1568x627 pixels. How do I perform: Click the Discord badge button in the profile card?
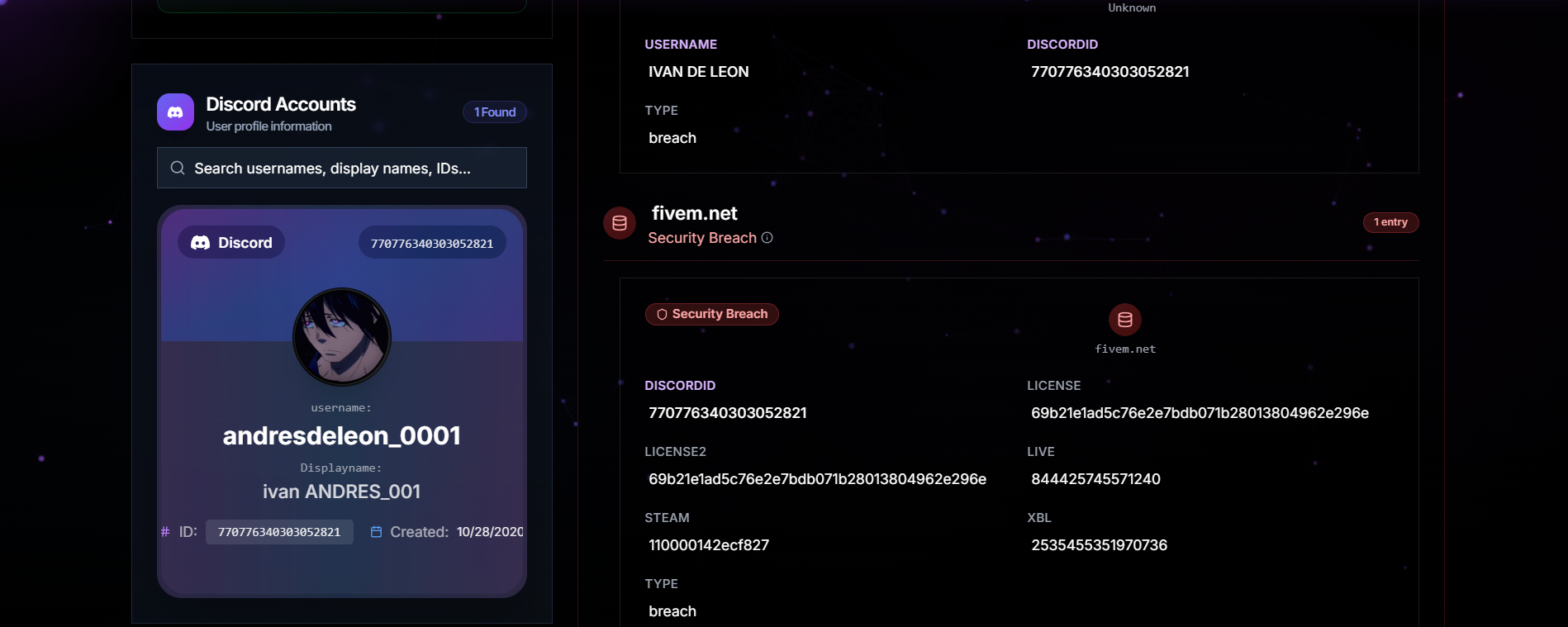231,243
